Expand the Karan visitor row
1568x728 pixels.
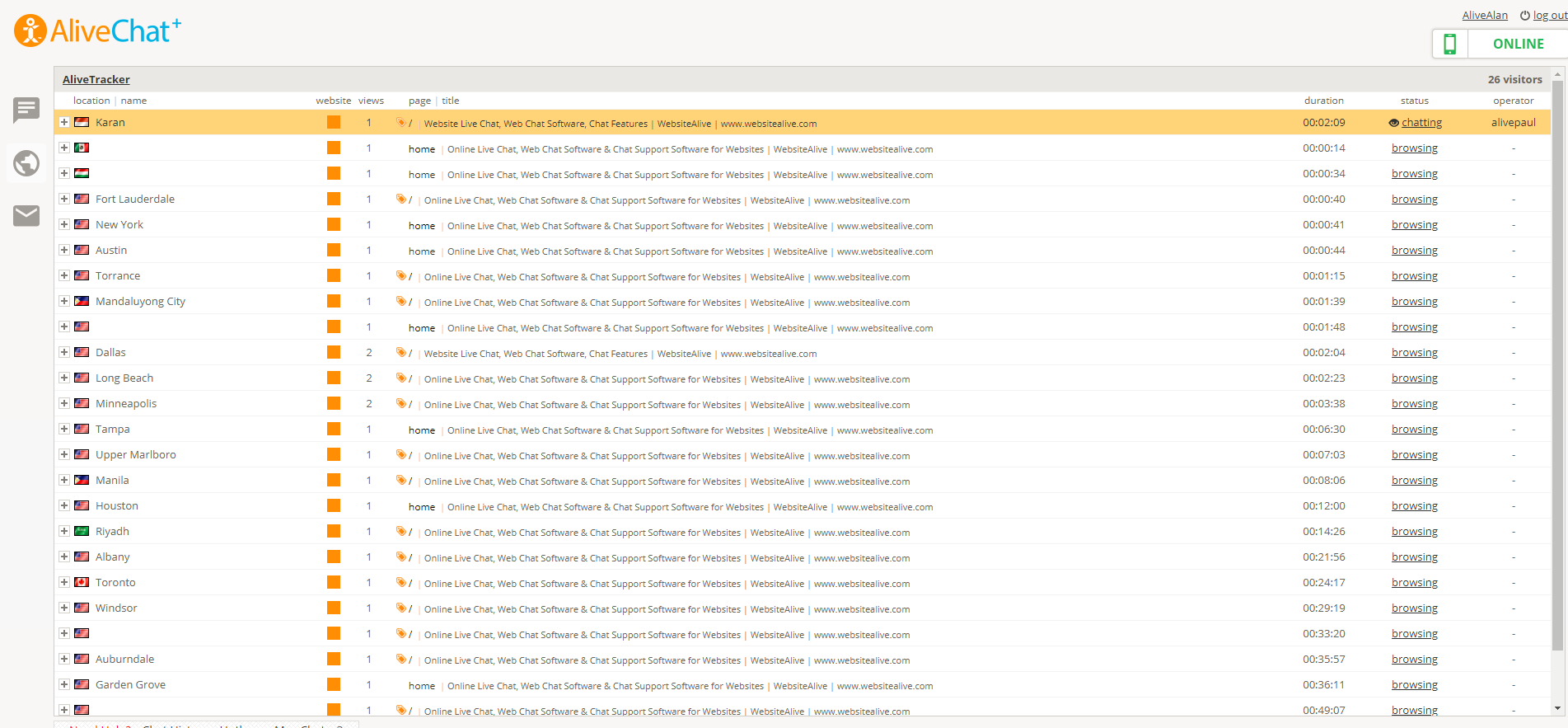(63, 122)
